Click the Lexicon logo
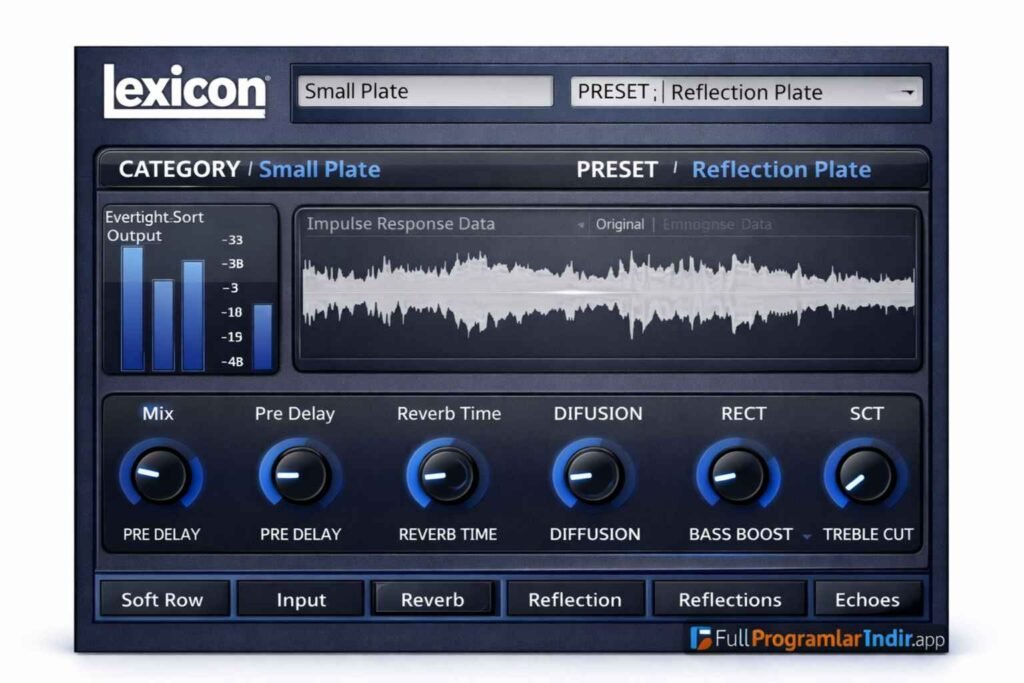 pyautogui.click(x=185, y=90)
